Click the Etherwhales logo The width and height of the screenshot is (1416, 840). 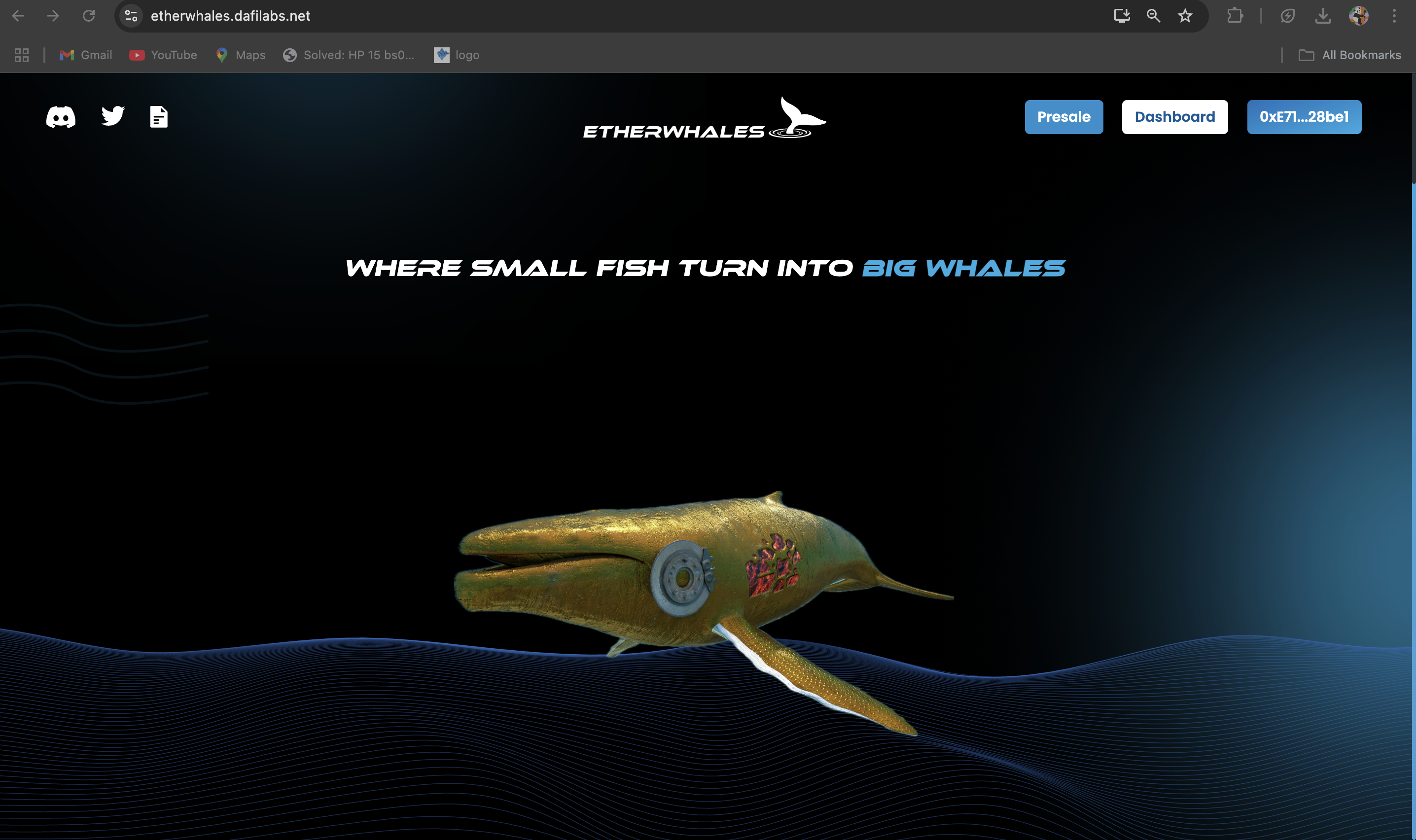pos(705,118)
